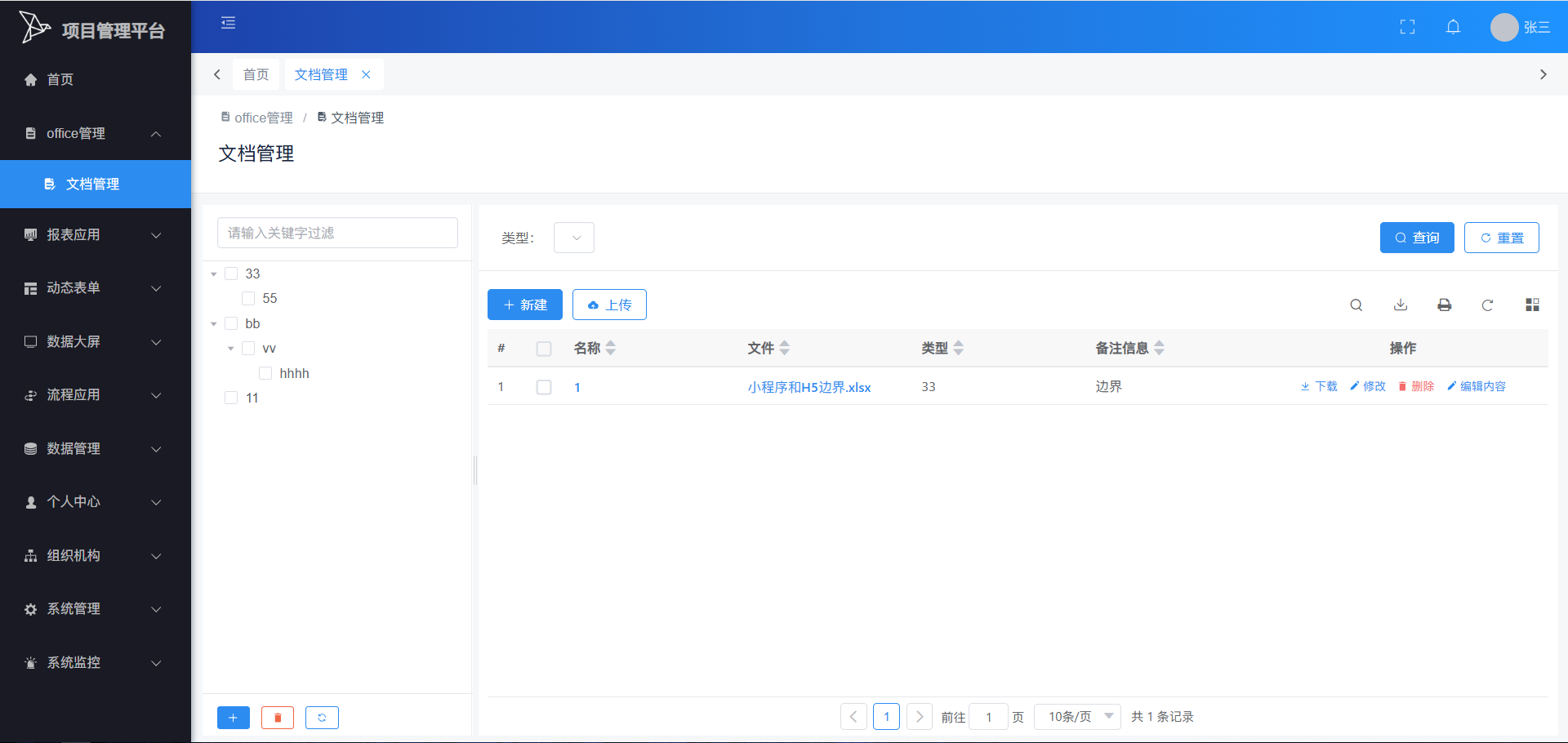Screen dimensions: 1568x743
Task: Switch to the 首页 tab
Action: [256, 74]
